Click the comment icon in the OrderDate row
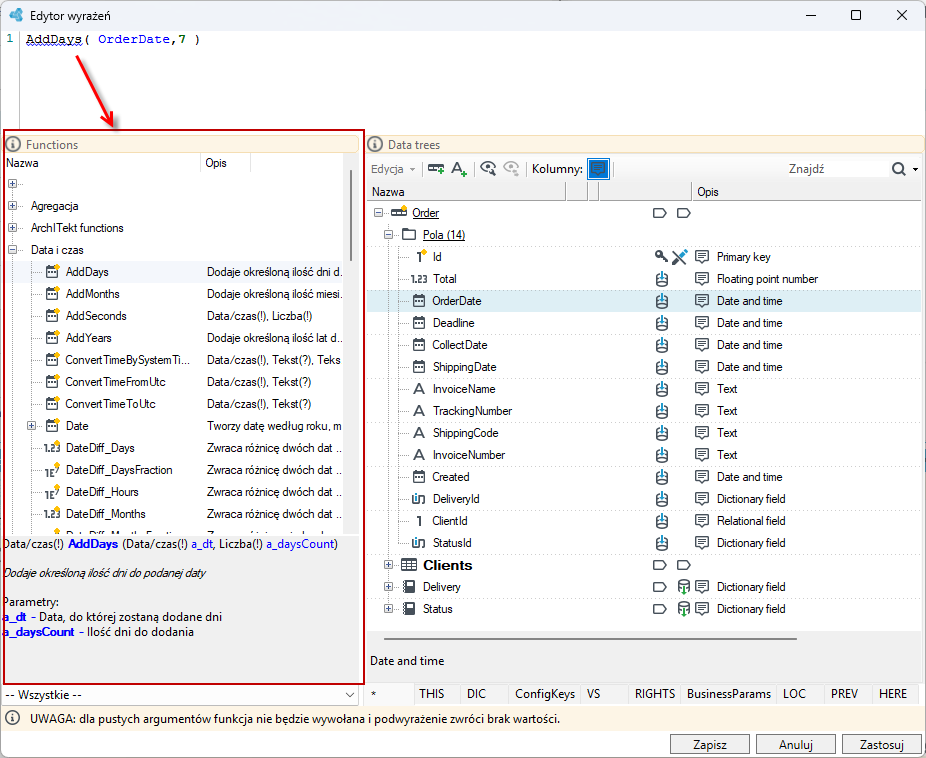926x758 pixels. coord(702,301)
